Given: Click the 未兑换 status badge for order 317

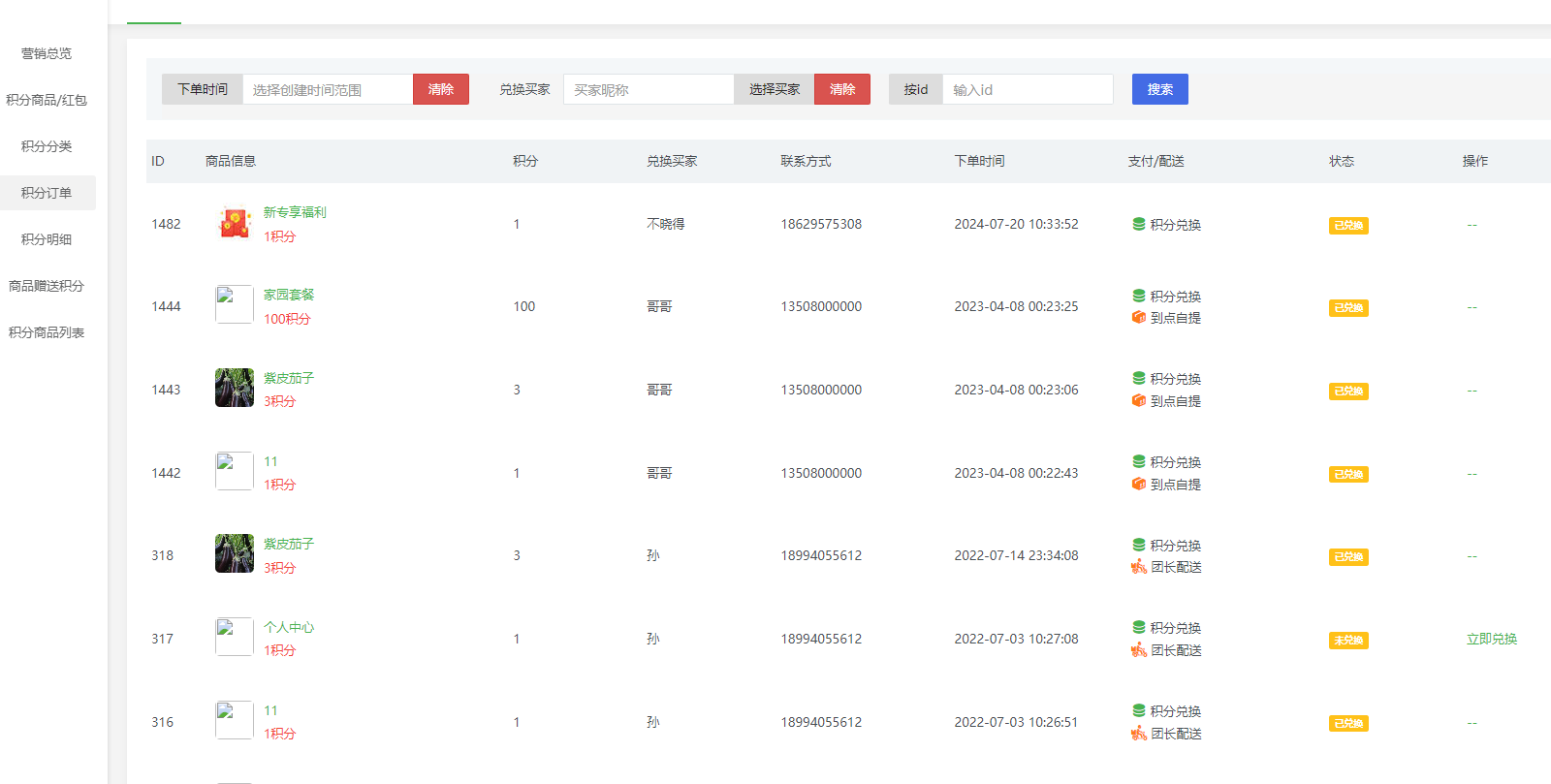Looking at the screenshot, I should point(1347,641).
